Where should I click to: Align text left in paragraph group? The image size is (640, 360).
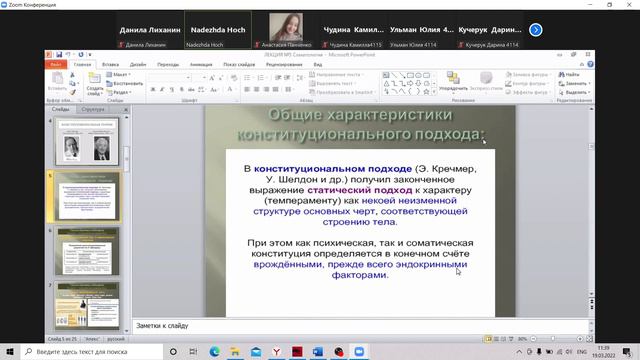[247, 89]
